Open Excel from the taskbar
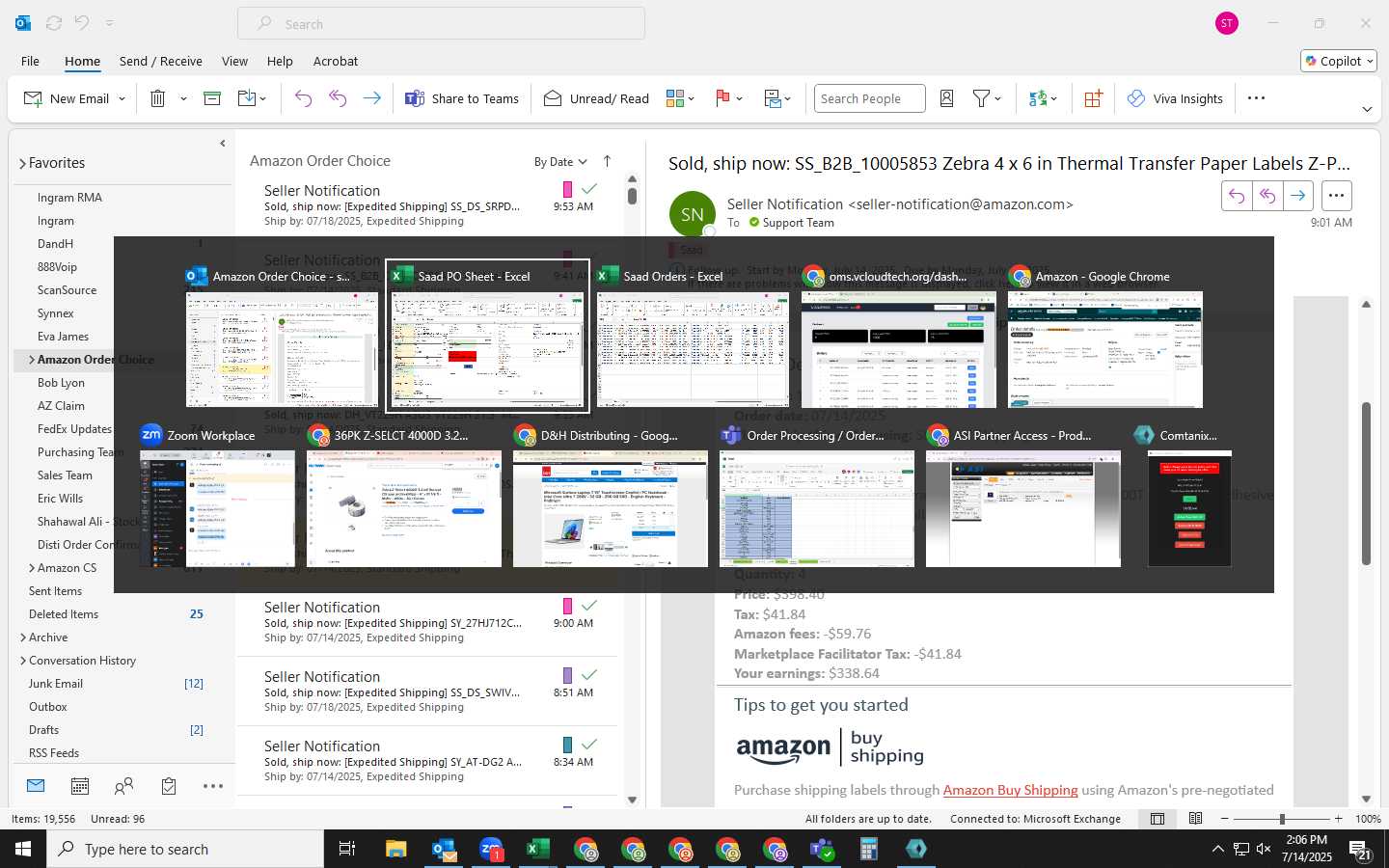Viewport: 1389px width, 868px height. click(538, 849)
